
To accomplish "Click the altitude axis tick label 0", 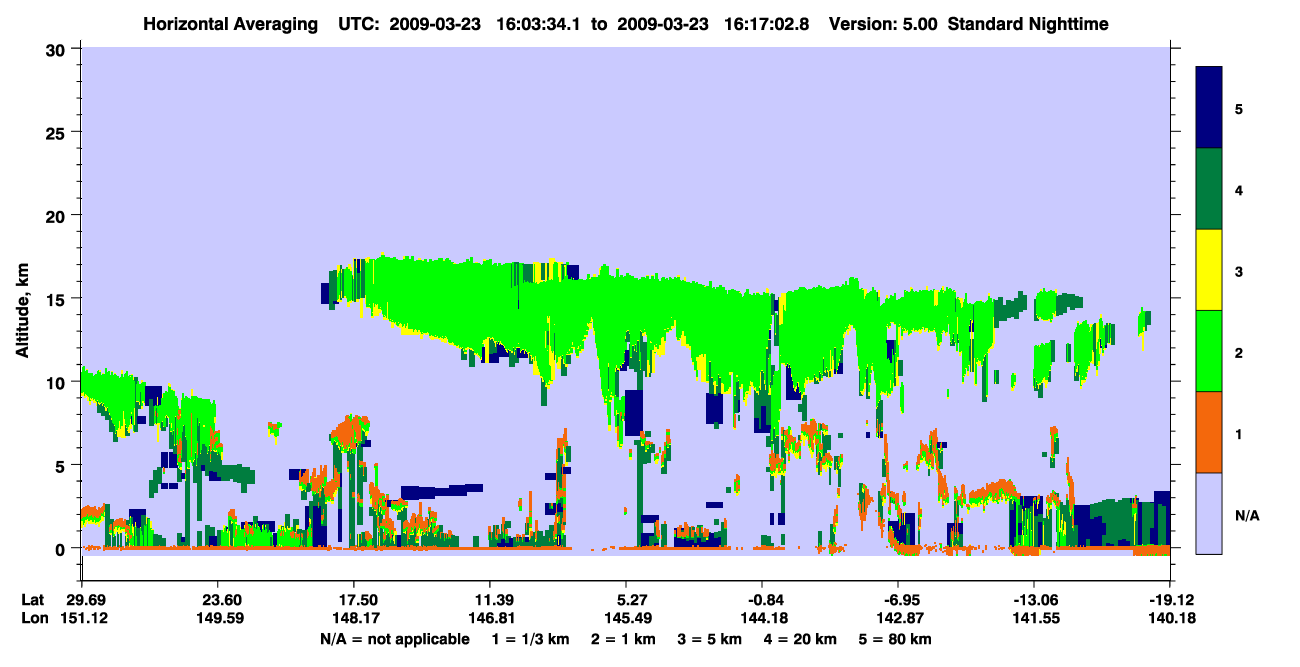I will coord(63,548).
